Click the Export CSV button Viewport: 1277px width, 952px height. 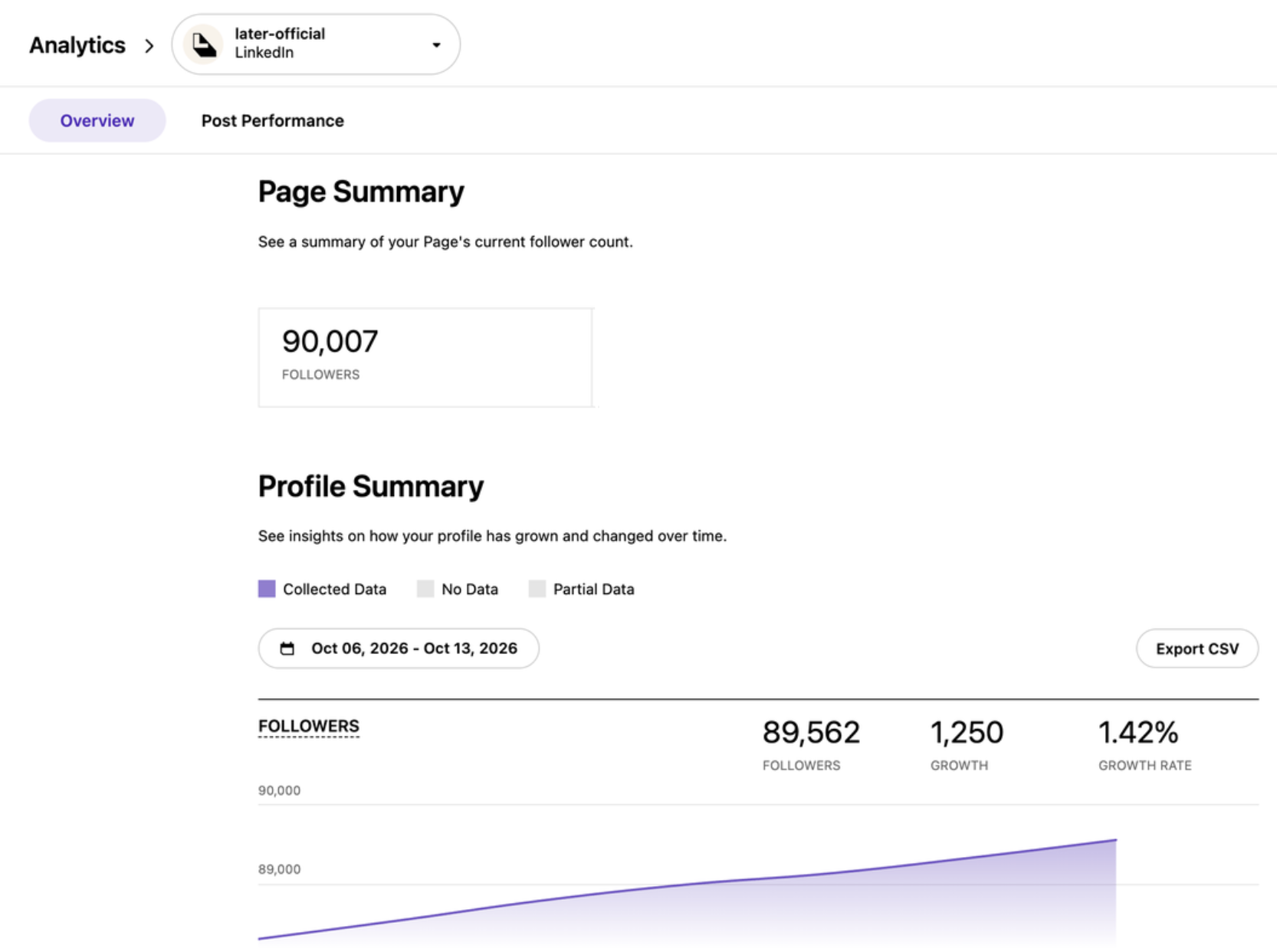[x=1197, y=648]
